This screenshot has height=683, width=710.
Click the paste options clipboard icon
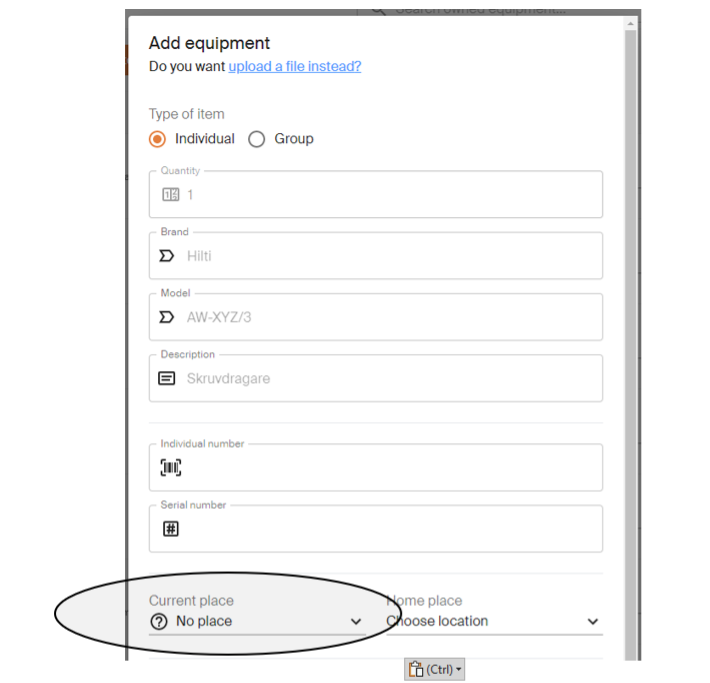(x=416, y=669)
